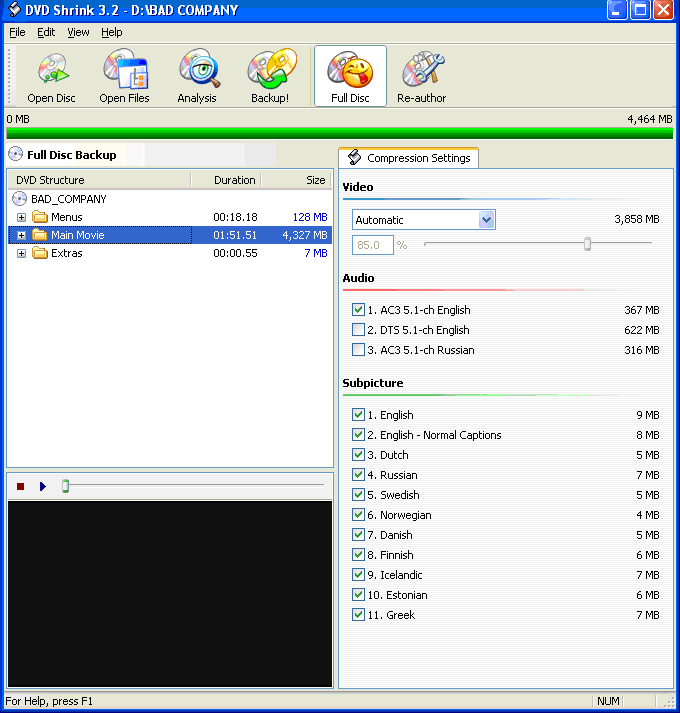Uncheck Icelandic subpicture
Screen dimensions: 680x713
point(358,575)
